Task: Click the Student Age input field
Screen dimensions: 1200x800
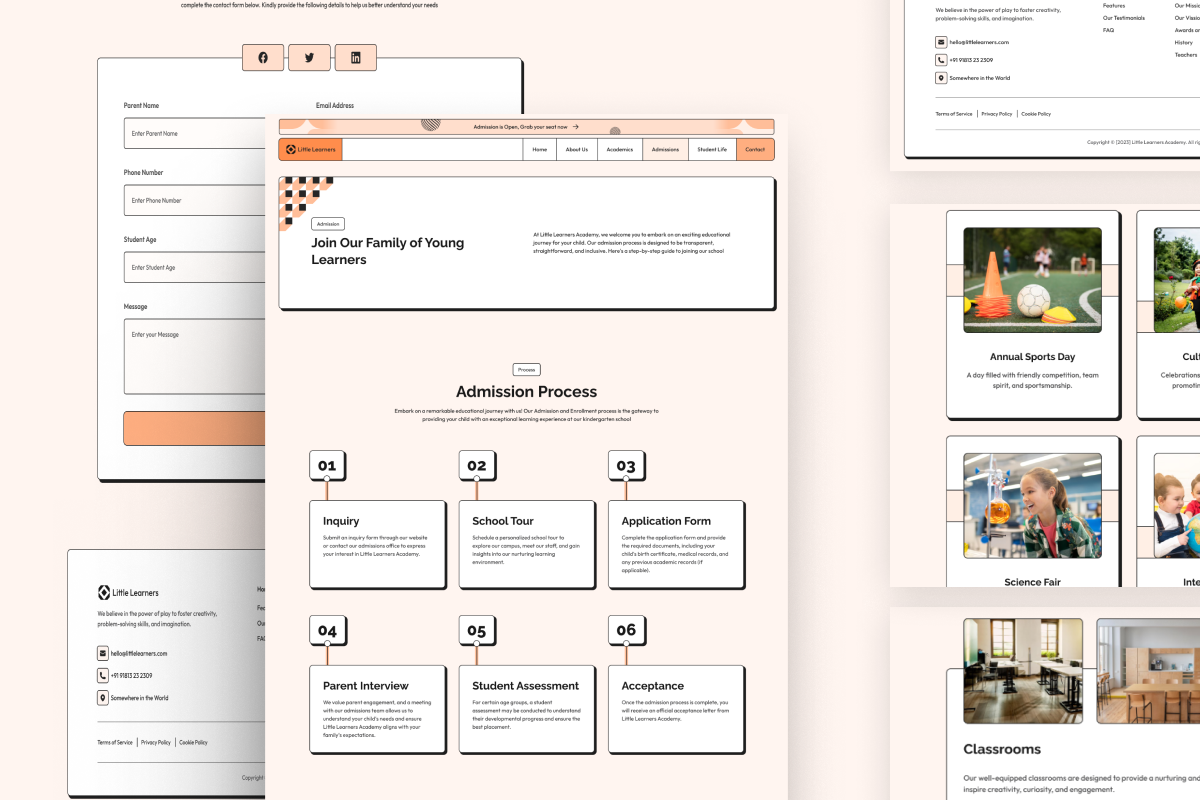Action: tap(194, 267)
